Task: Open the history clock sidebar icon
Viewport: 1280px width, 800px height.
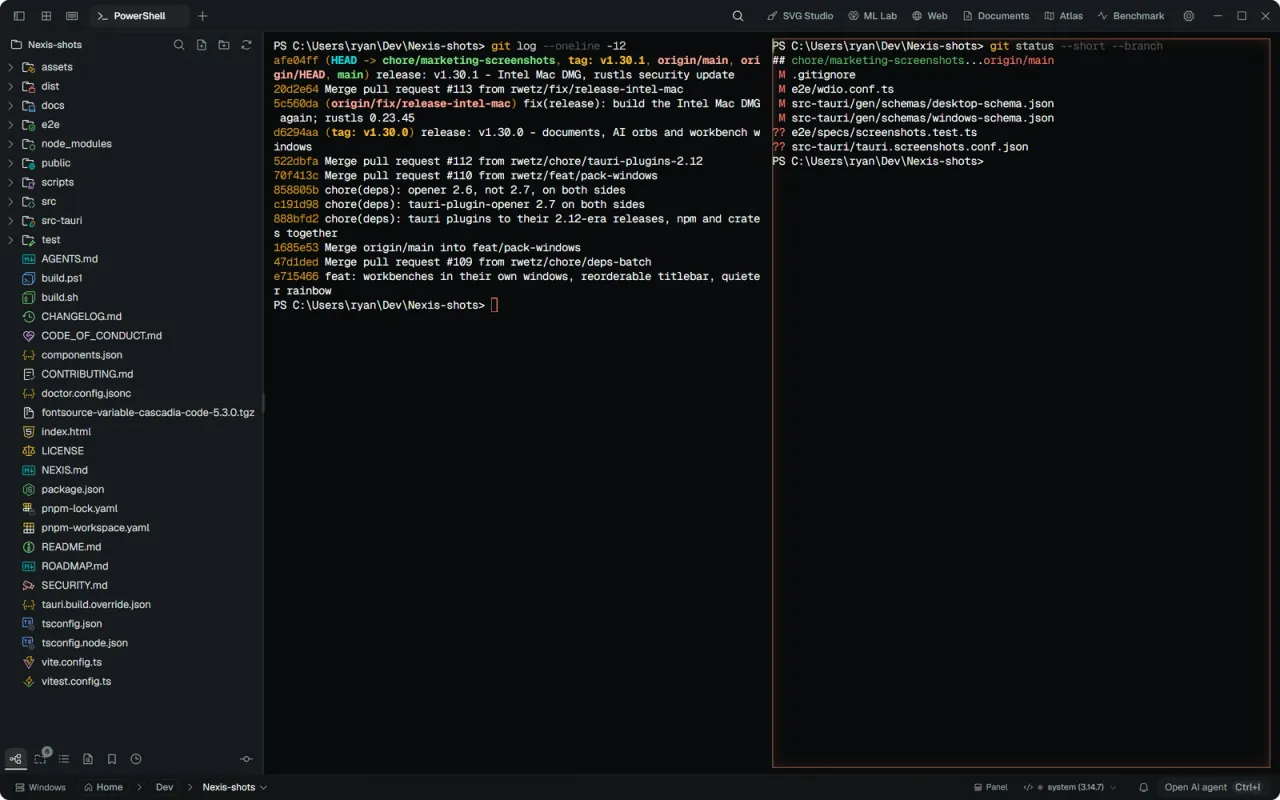Action: point(136,759)
